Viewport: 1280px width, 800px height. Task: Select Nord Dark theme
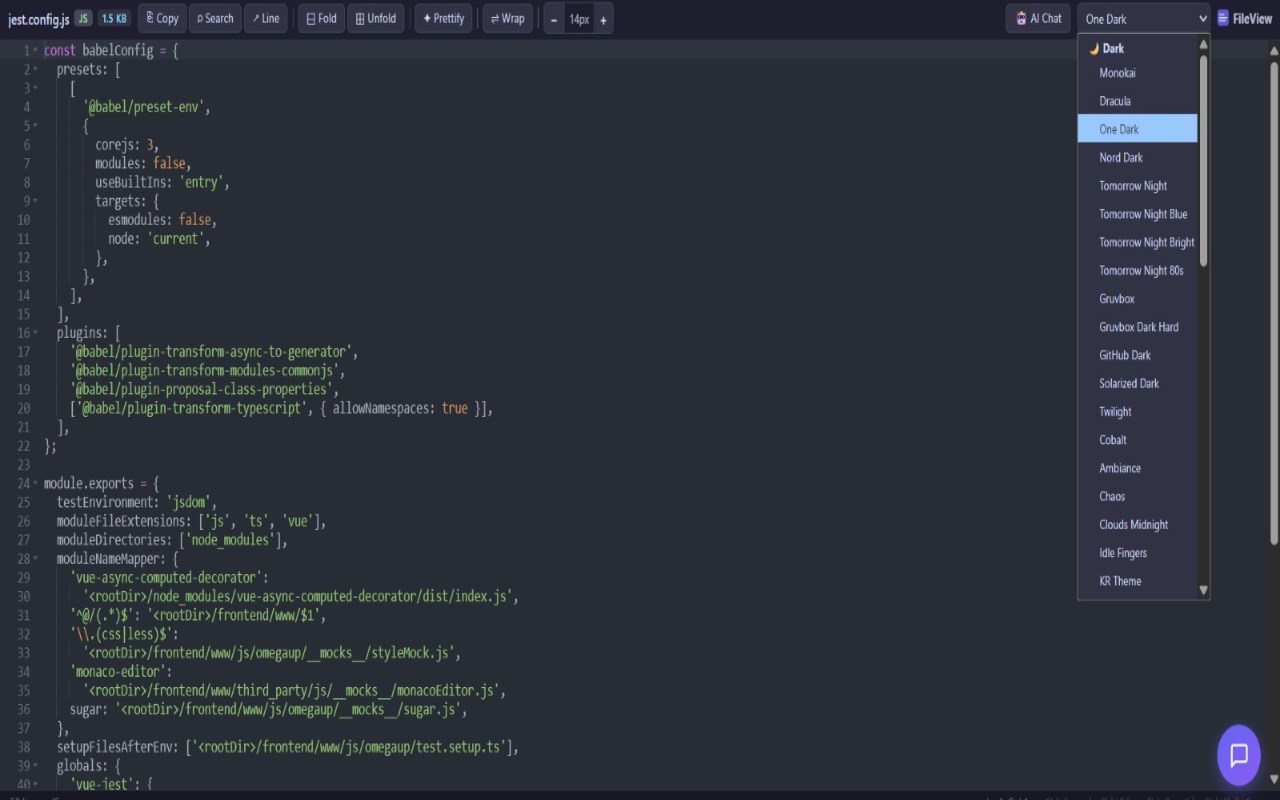(1138, 157)
